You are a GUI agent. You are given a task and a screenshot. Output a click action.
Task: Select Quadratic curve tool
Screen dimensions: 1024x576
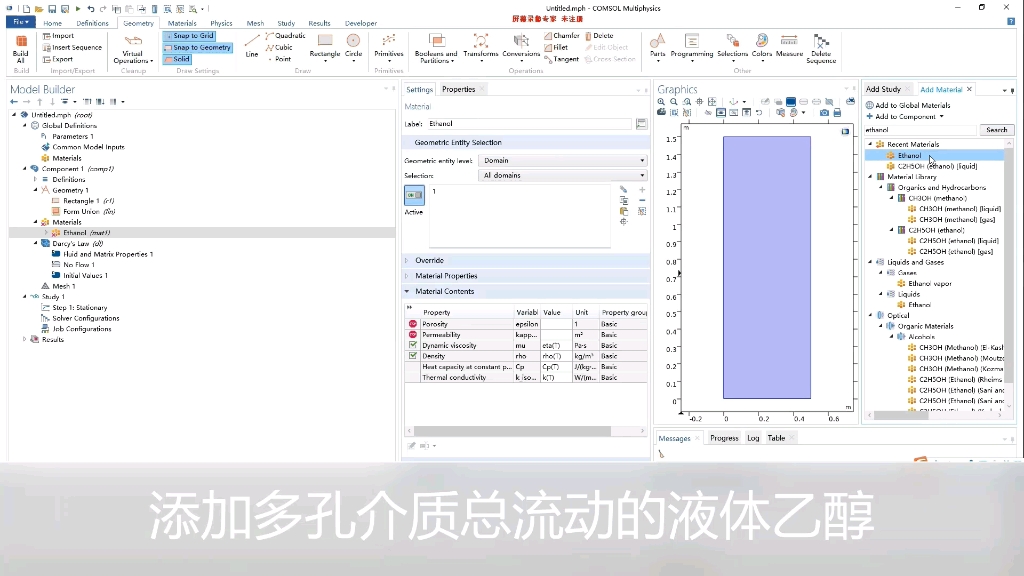(285, 36)
